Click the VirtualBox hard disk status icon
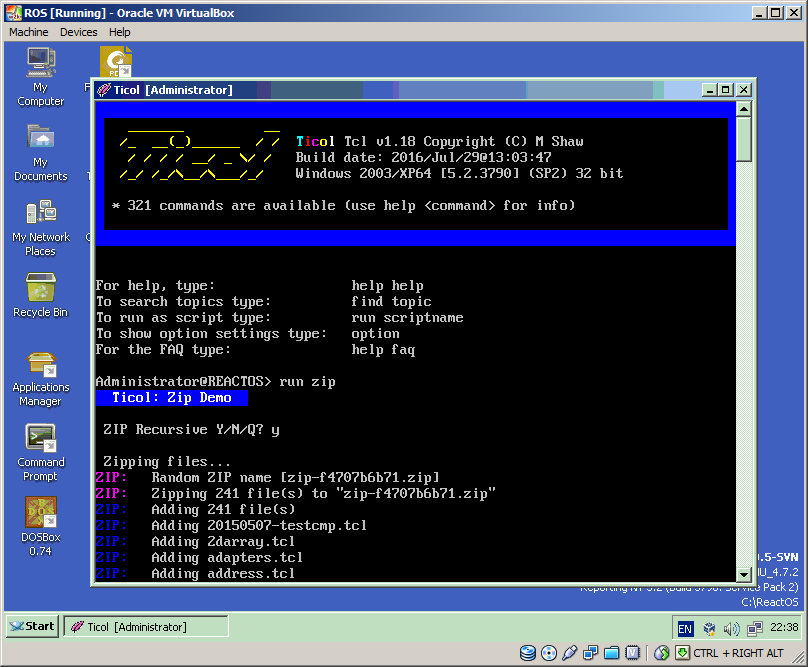Viewport: 808px width, 667px height. (528, 653)
